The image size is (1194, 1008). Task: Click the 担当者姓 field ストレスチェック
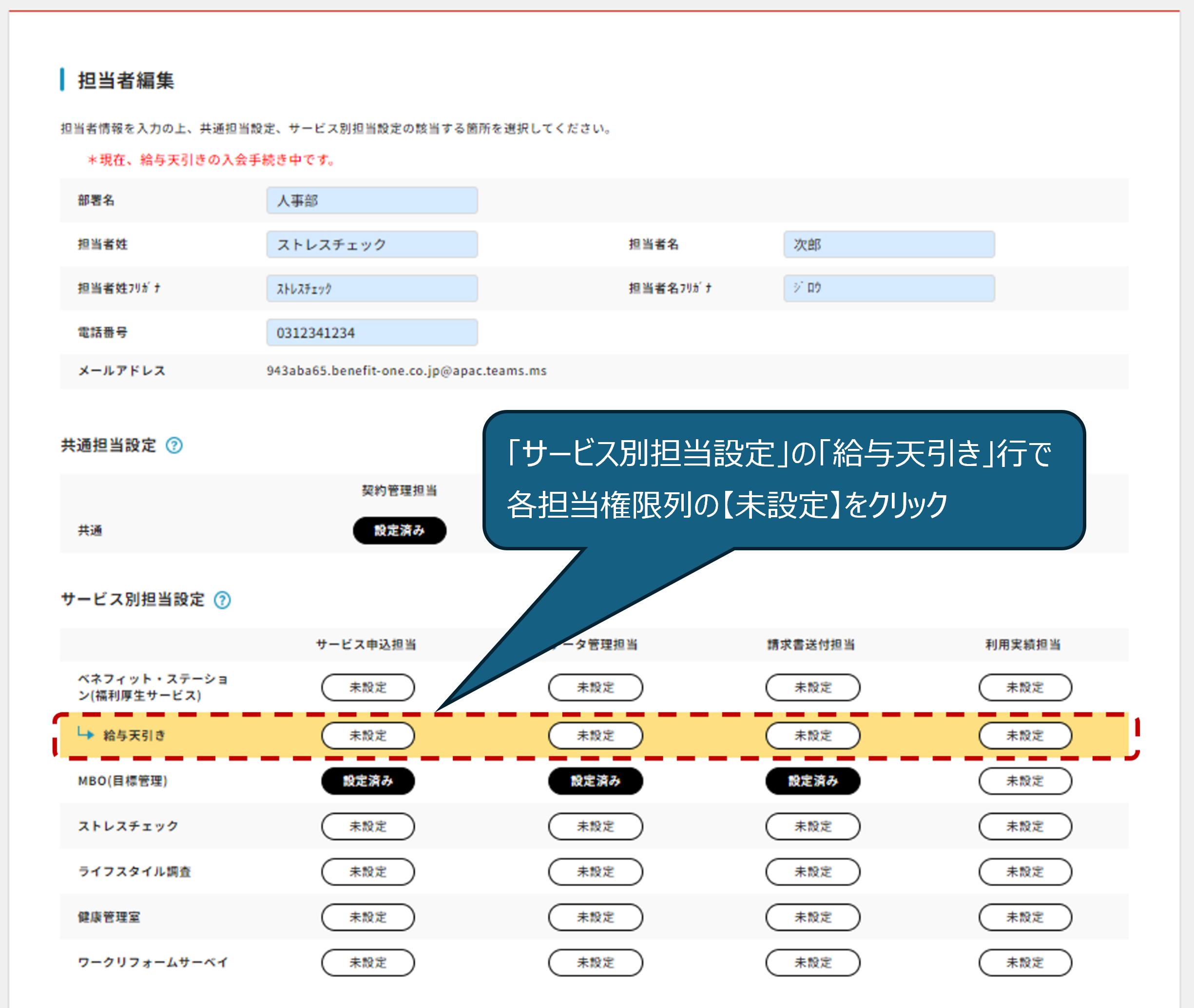[x=372, y=245]
